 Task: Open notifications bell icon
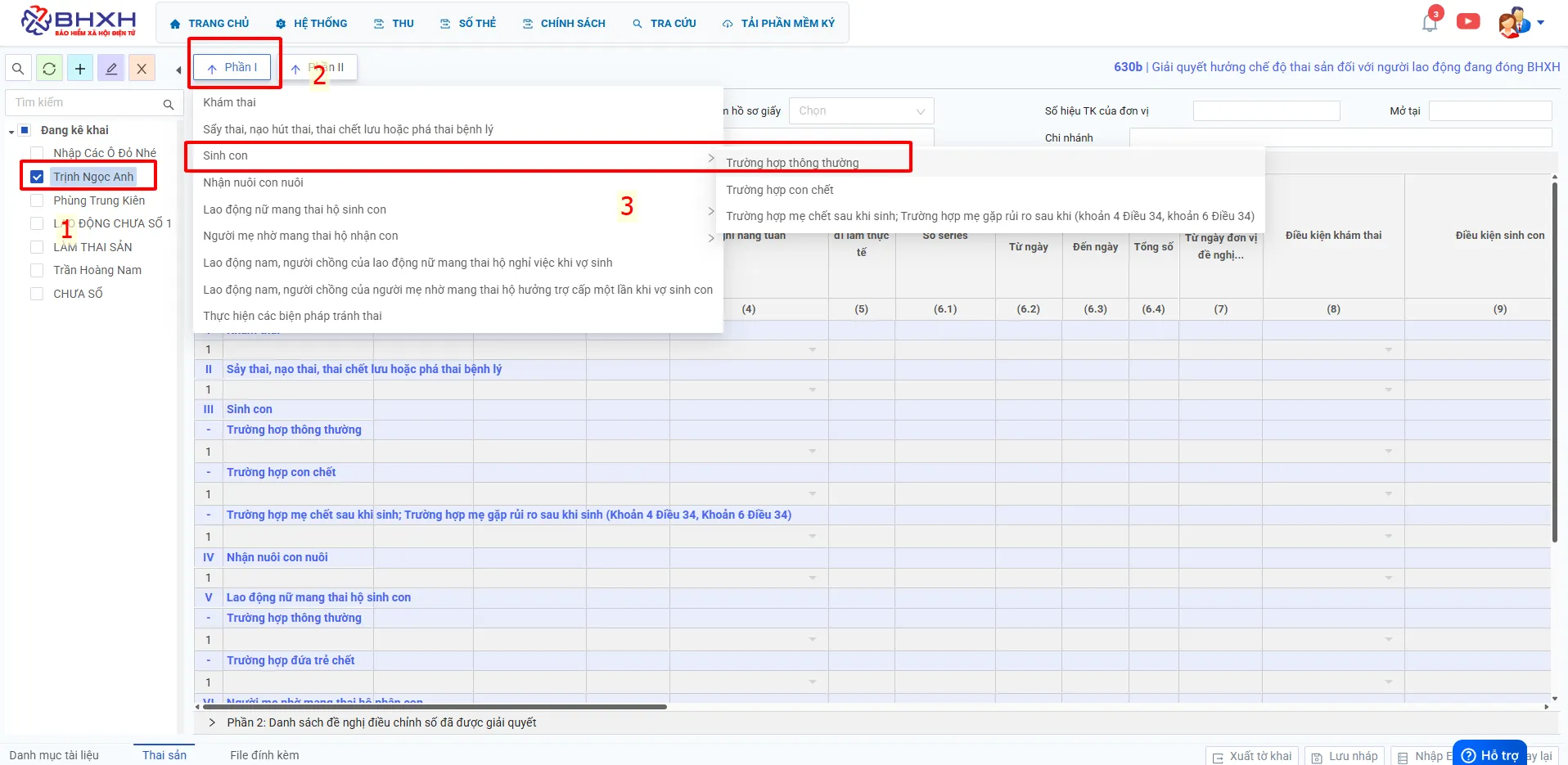(1430, 22)
